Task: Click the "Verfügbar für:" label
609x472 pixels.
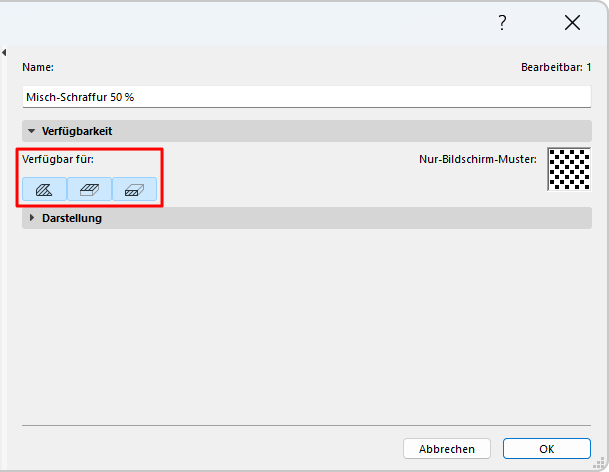Action: pos(58,158)
